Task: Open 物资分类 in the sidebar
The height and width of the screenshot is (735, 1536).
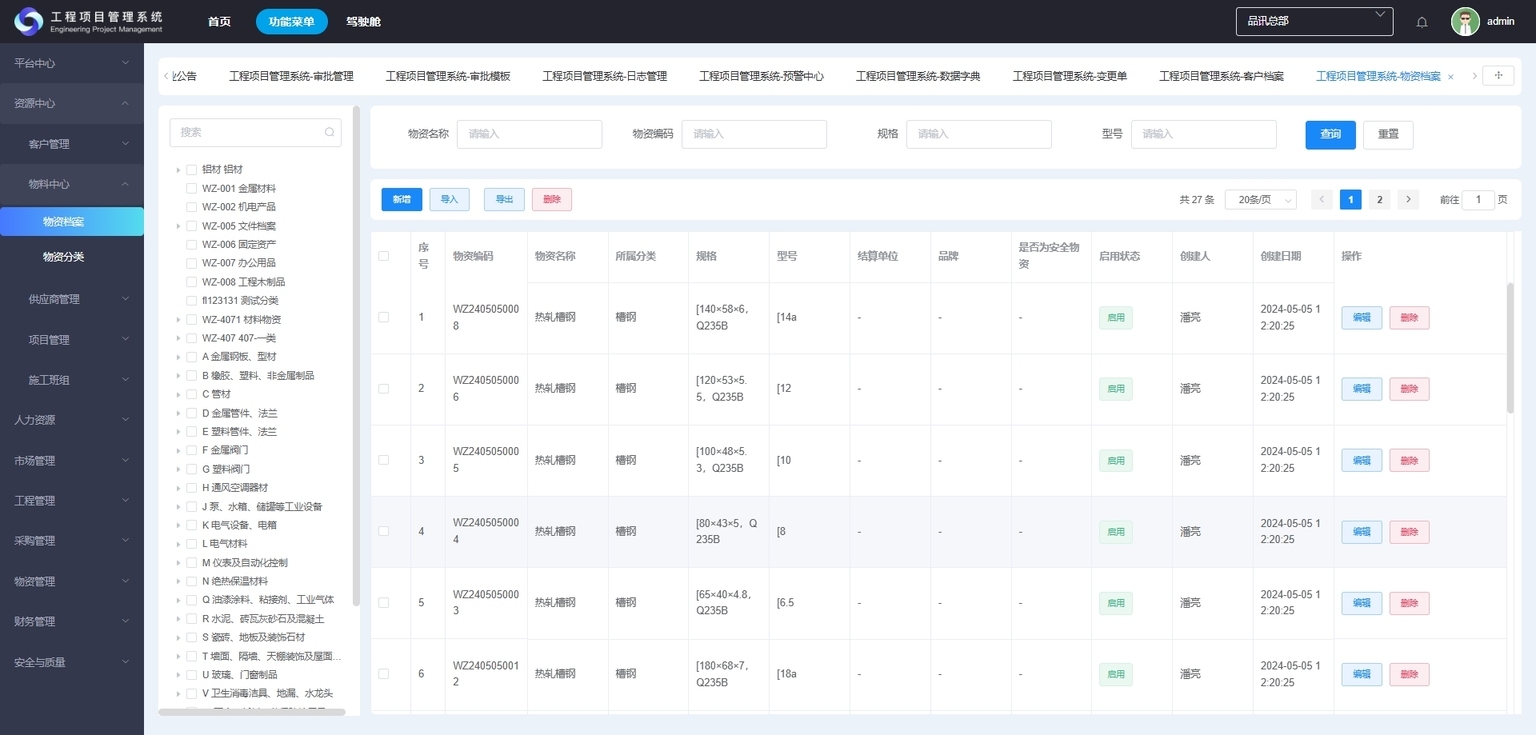Action: (x=63, y=257)
